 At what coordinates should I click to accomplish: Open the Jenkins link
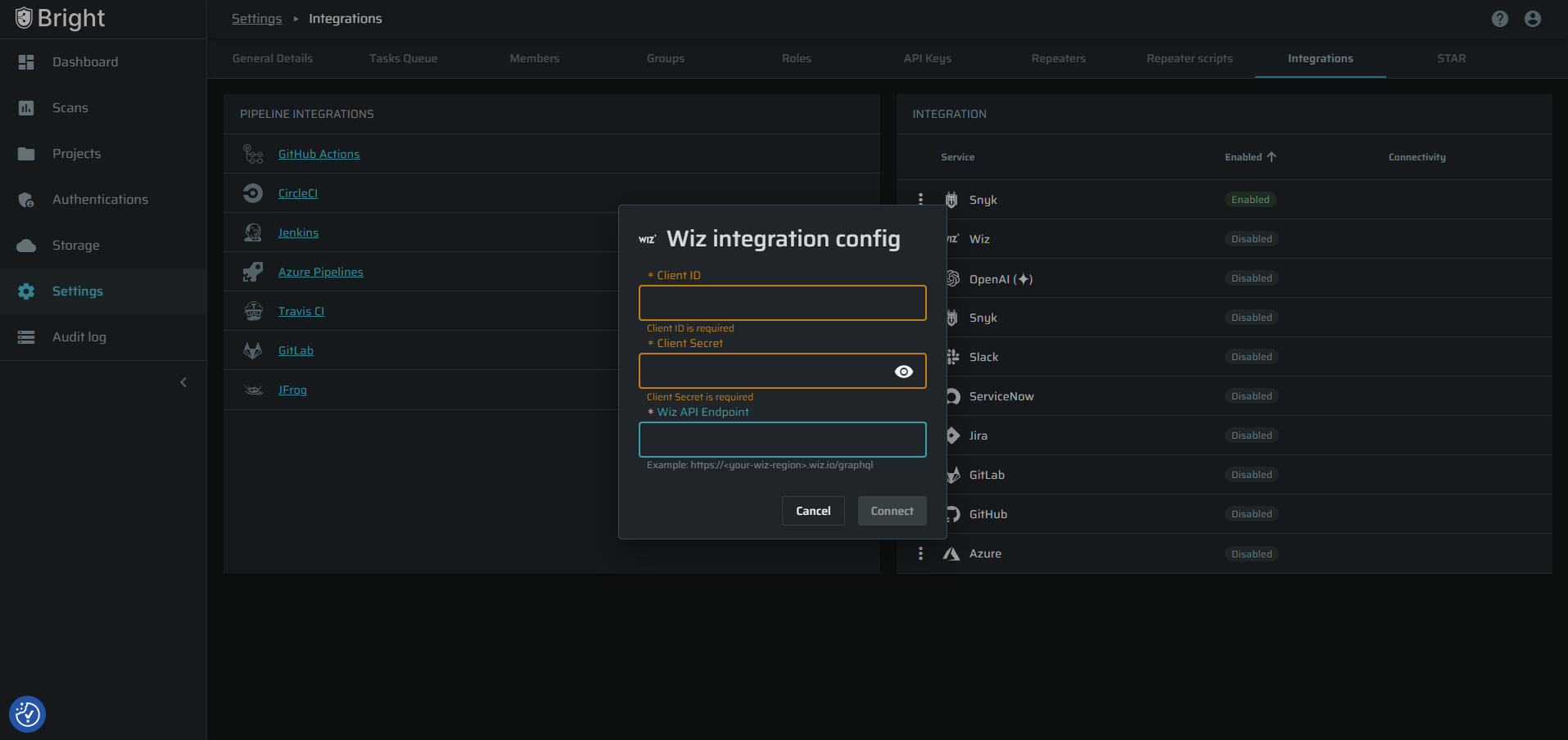[x=299, y=232]
